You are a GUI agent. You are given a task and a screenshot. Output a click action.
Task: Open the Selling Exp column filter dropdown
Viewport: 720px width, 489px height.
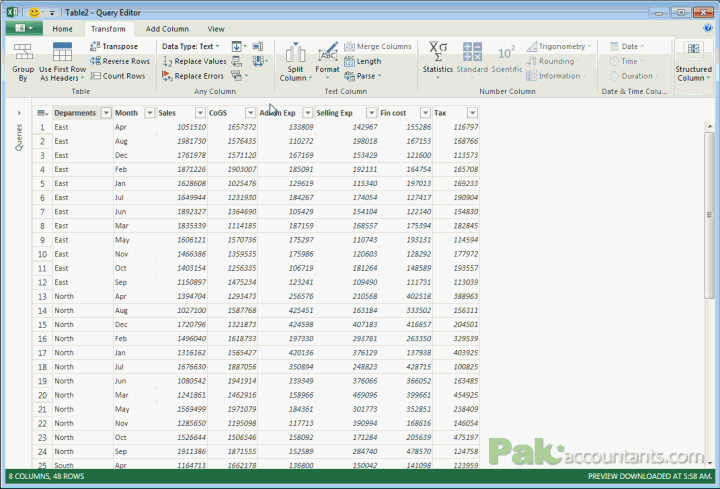tap(371, 113)
